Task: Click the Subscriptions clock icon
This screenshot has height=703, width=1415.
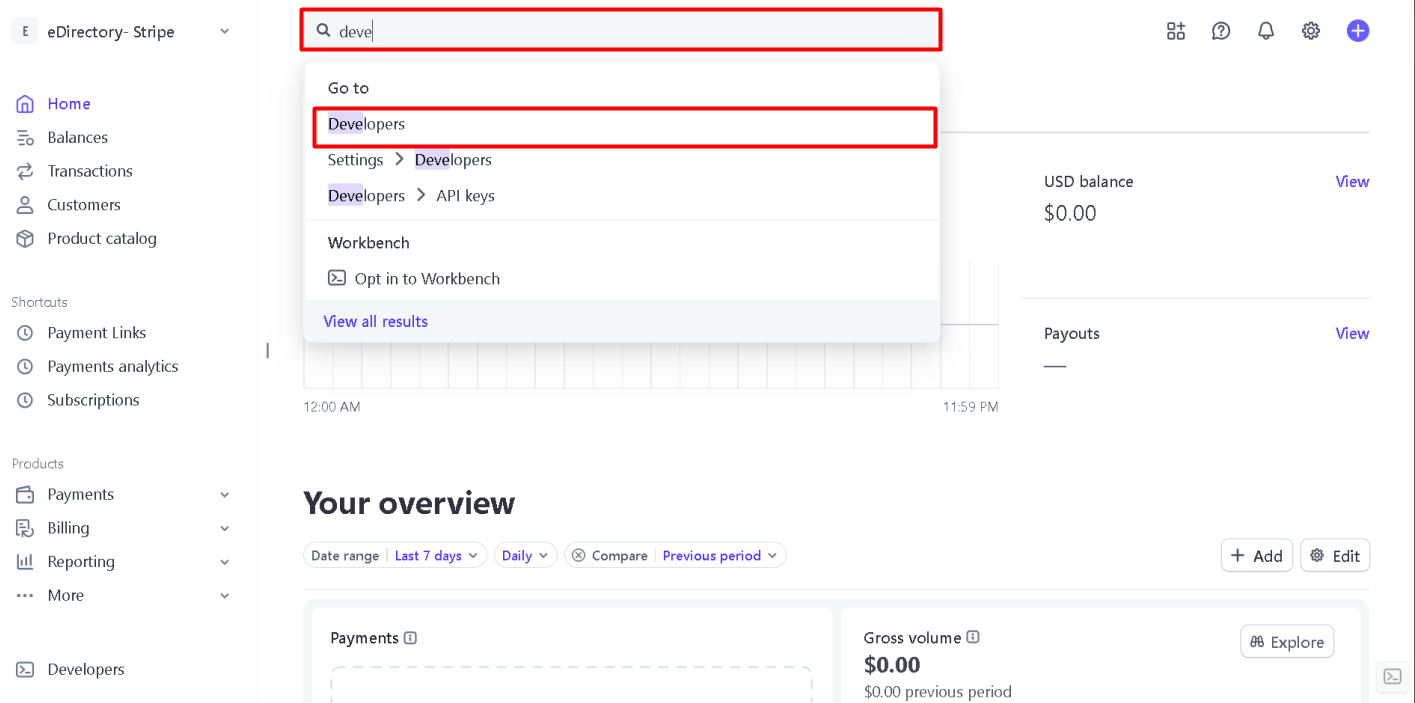Action: pos(25,400)
